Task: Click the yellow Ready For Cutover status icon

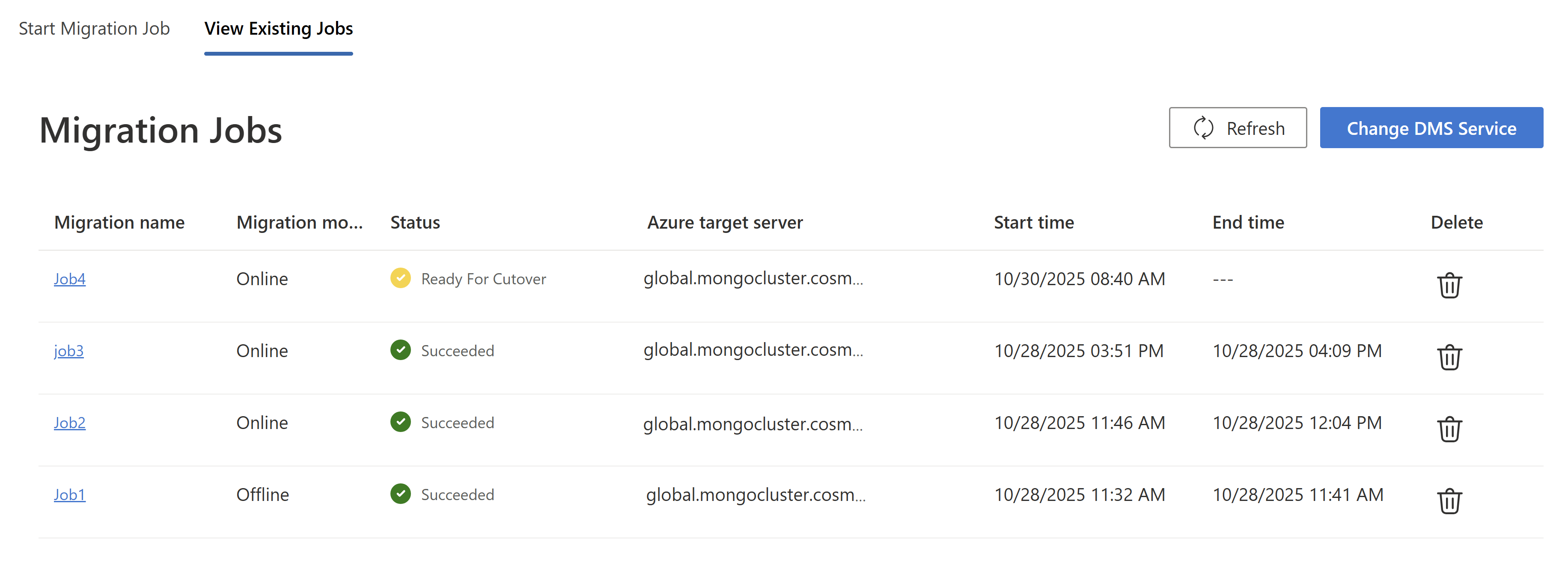Action: 400,278
